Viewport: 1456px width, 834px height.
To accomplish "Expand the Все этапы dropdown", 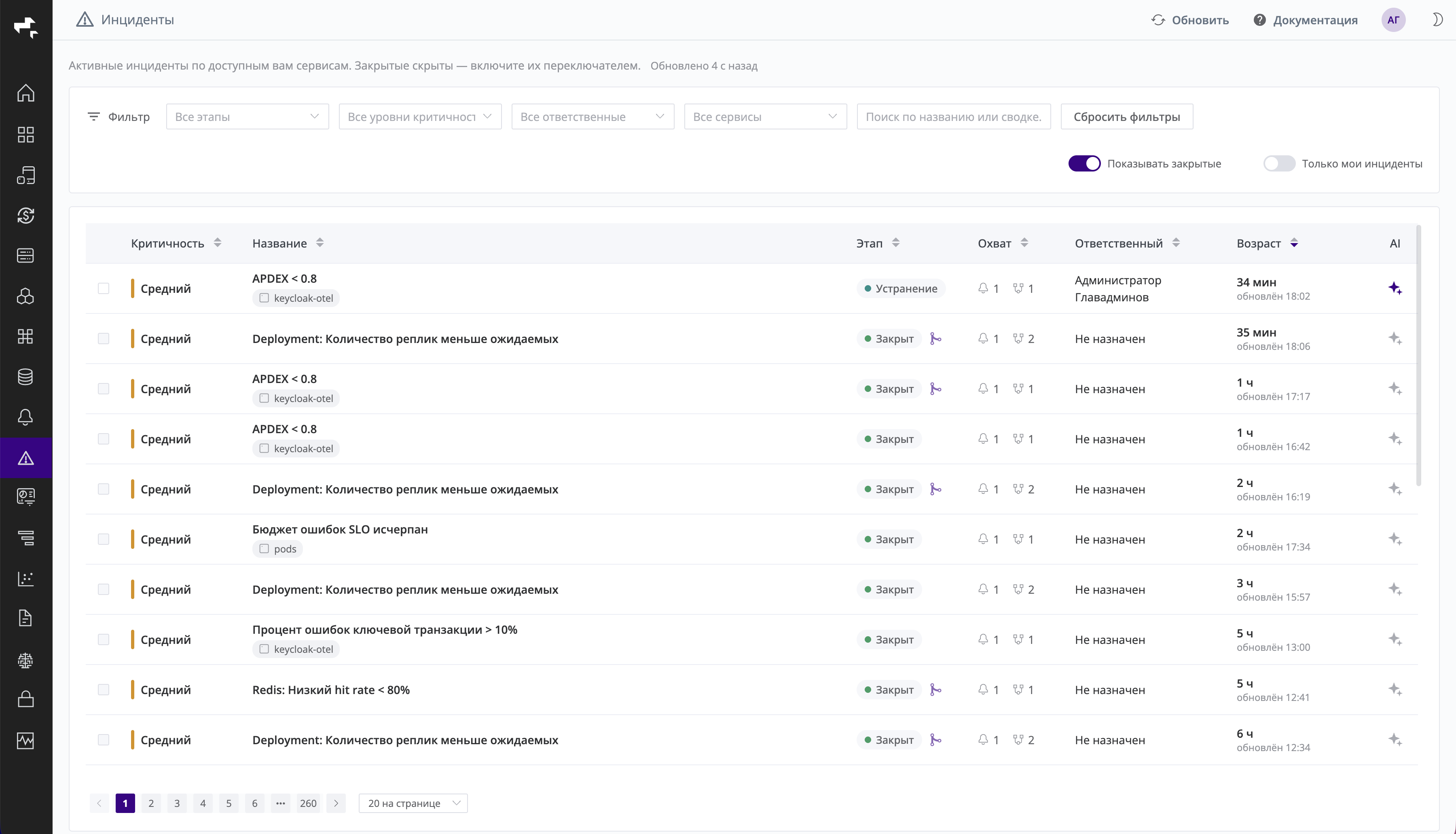I will 248,117.
